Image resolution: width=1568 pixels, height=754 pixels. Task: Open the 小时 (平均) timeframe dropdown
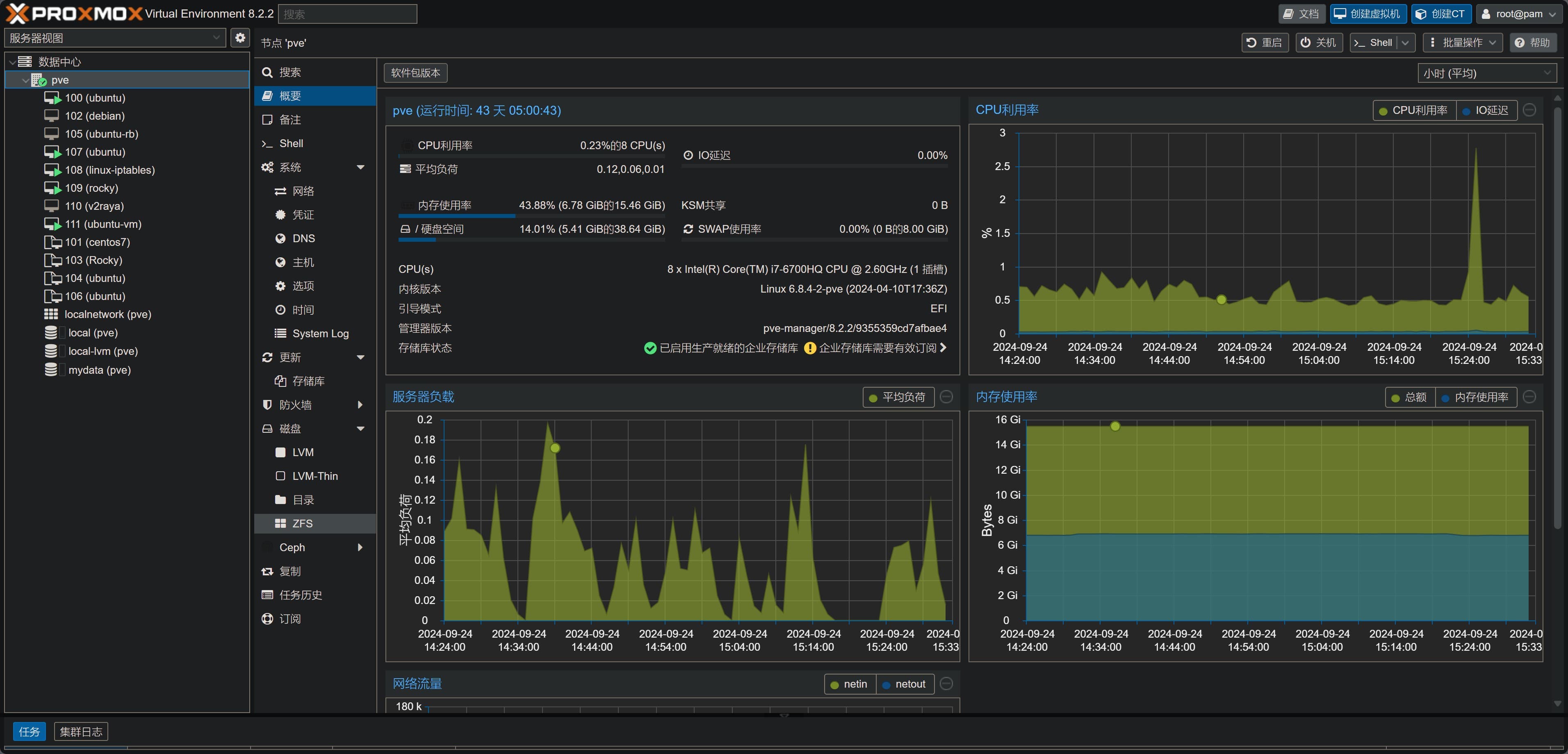(1487, 73)
